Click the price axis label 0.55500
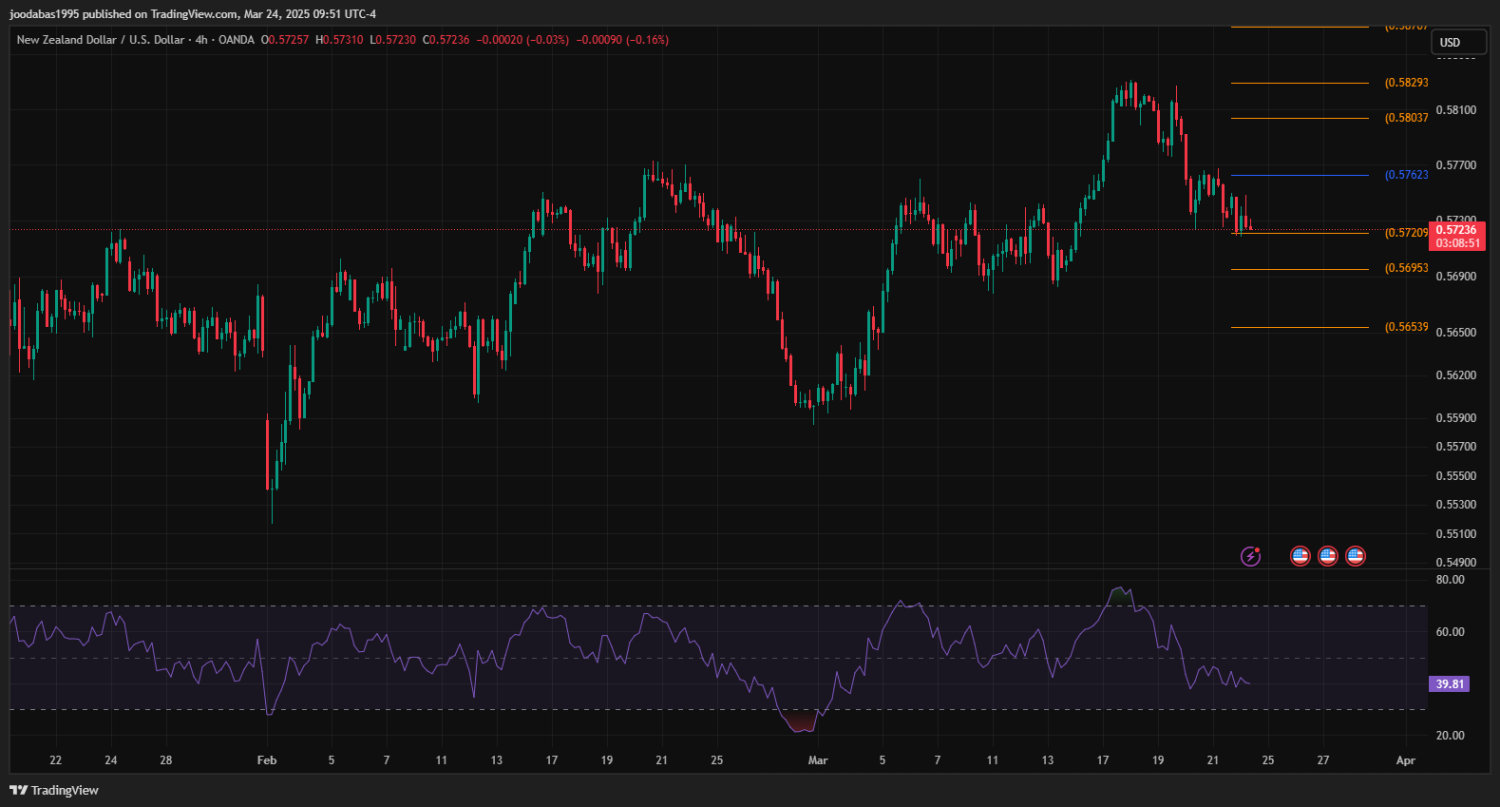 (1456, 475)
